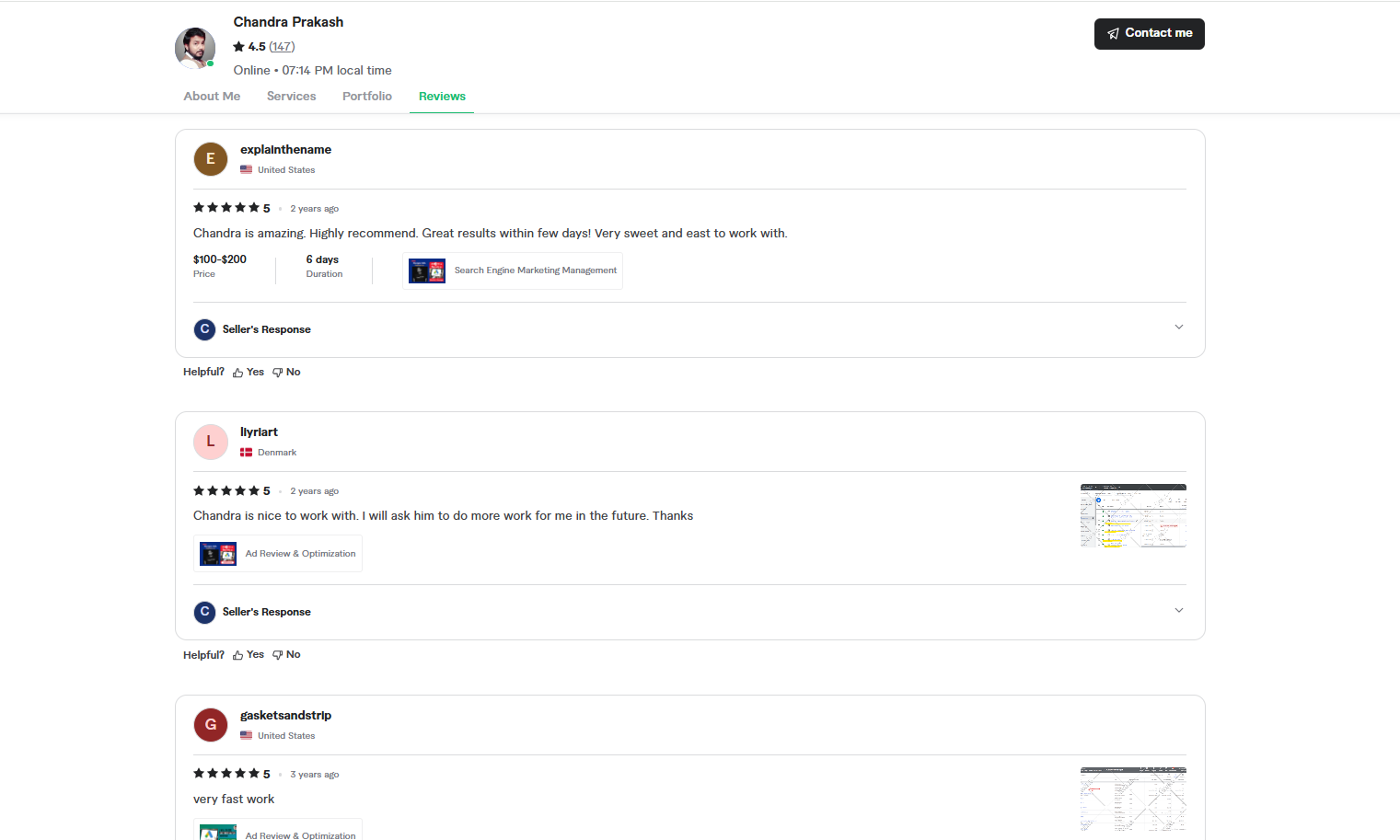Click explainthename's avatar icon
Image resolution: width=1400 pixels, height=840 pixels.
(211, 159)
